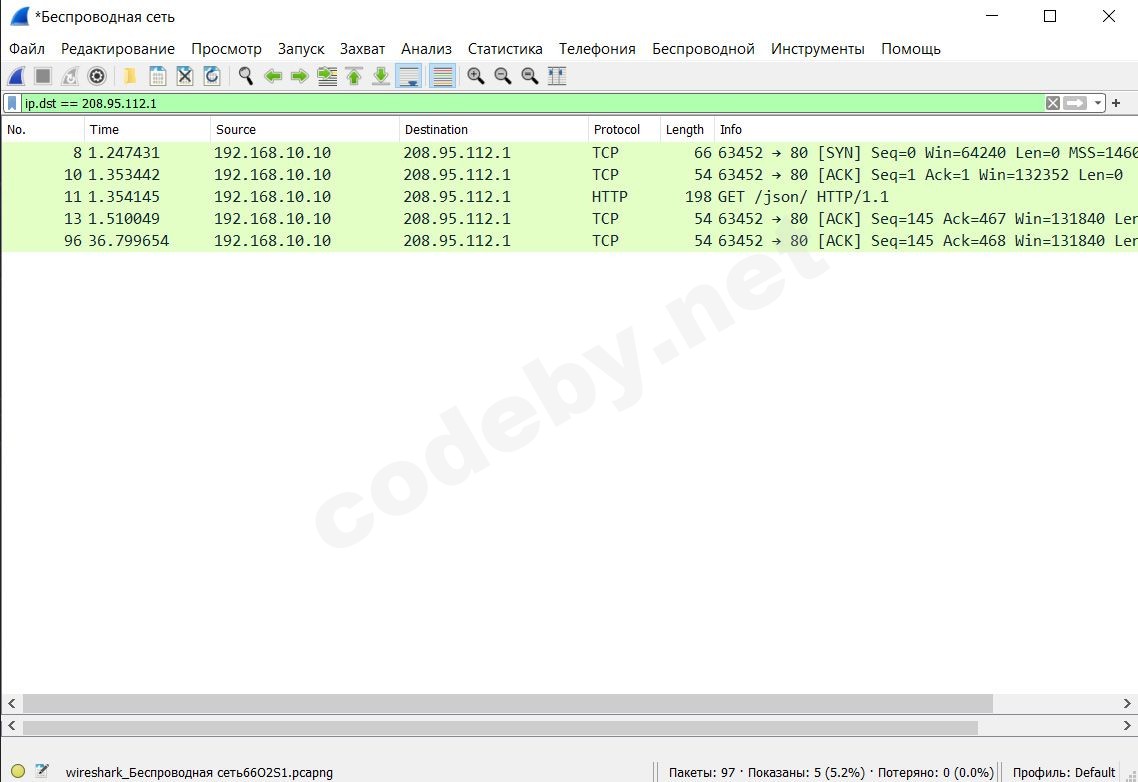Open a capture file via folder icon

(130, 76)
